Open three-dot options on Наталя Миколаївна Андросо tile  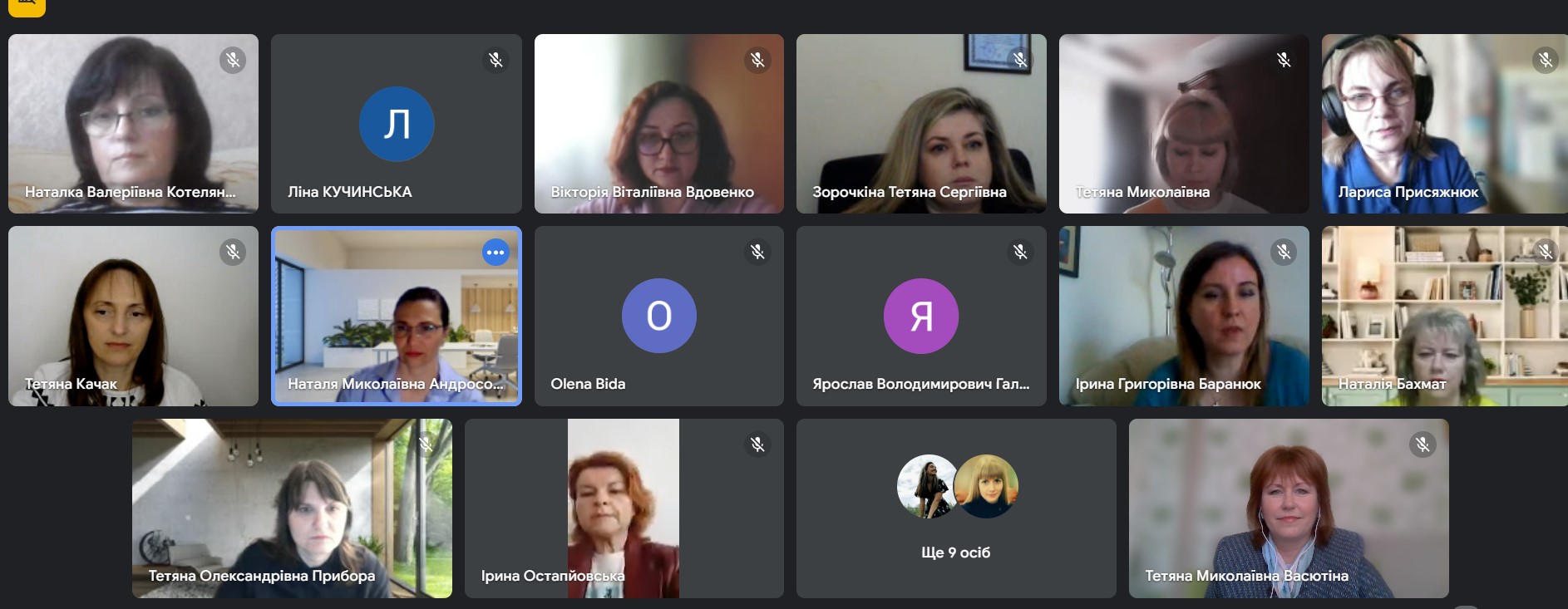(x=496, y=253)
